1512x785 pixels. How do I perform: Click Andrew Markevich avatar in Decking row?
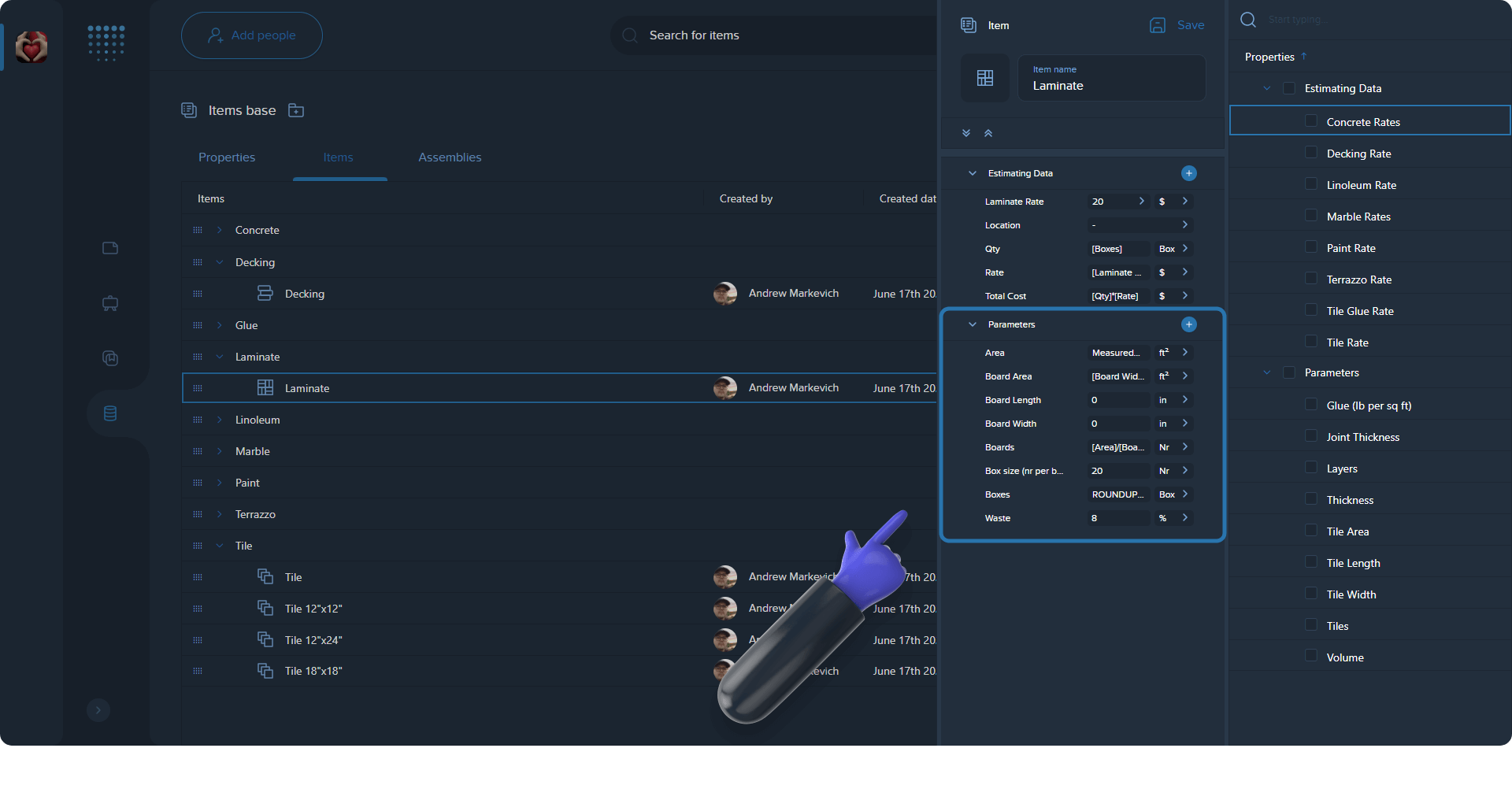(725, 294)
